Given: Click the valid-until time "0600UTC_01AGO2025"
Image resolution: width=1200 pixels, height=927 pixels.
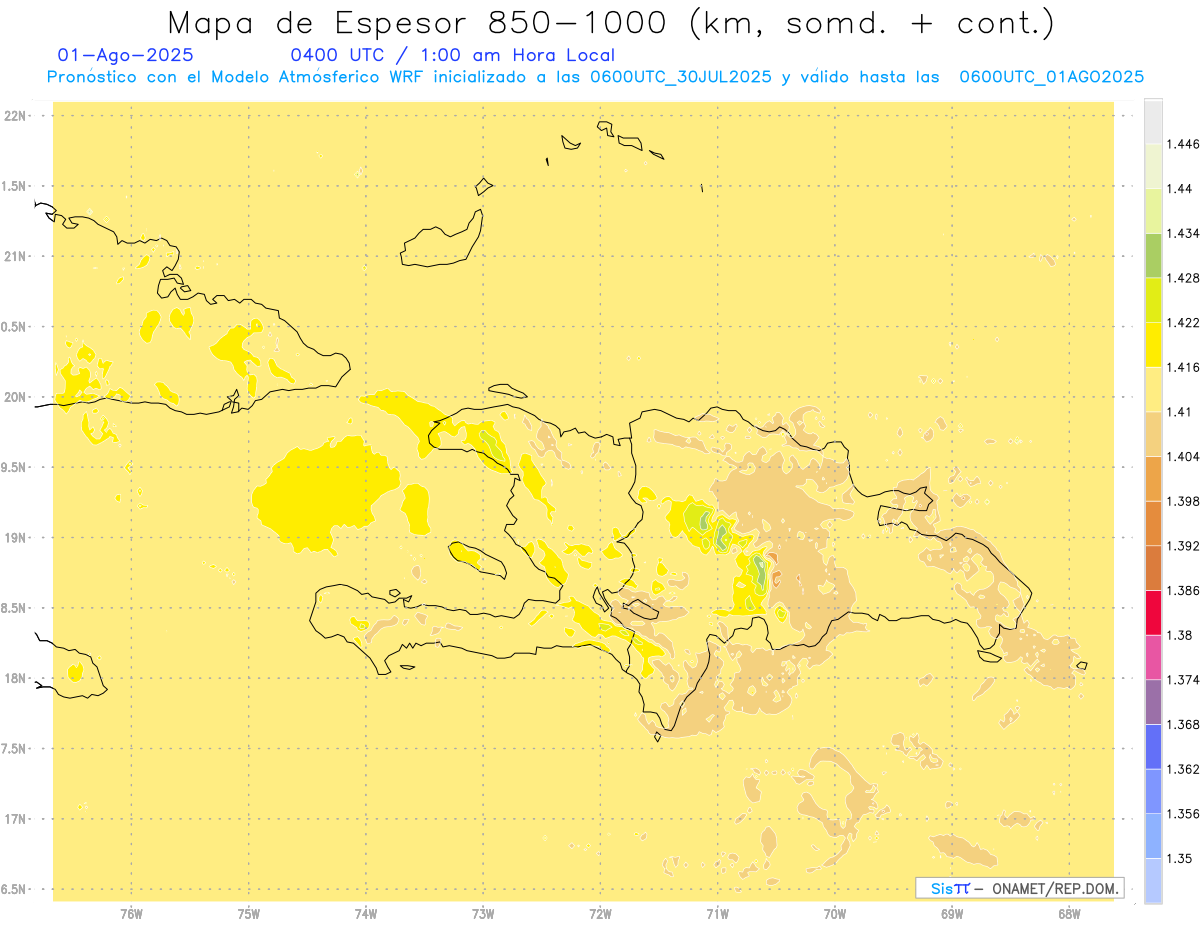Looking at the screenshot, I should [x=1052, y=77].
